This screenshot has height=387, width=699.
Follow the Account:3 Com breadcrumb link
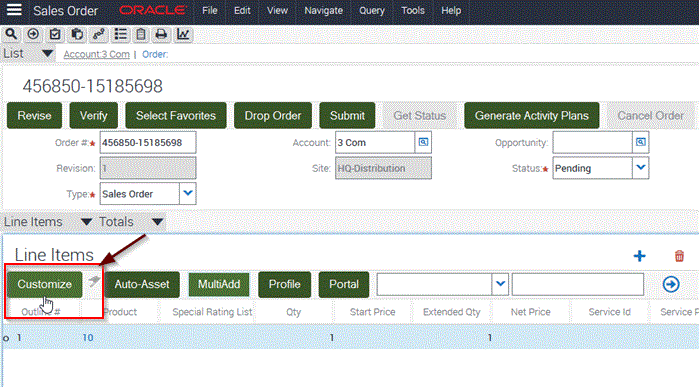click(96, 54)
